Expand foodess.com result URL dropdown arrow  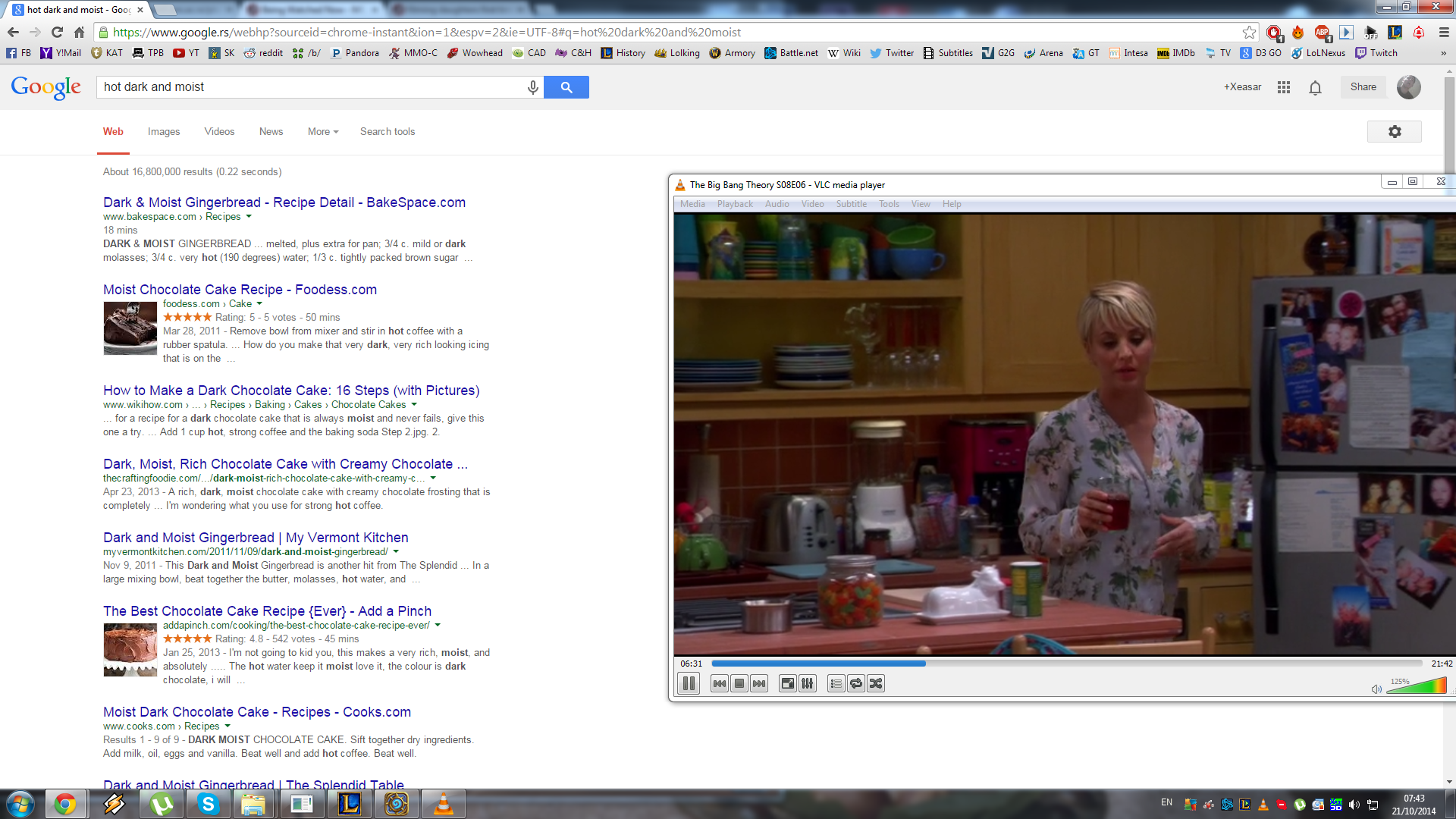259,304
